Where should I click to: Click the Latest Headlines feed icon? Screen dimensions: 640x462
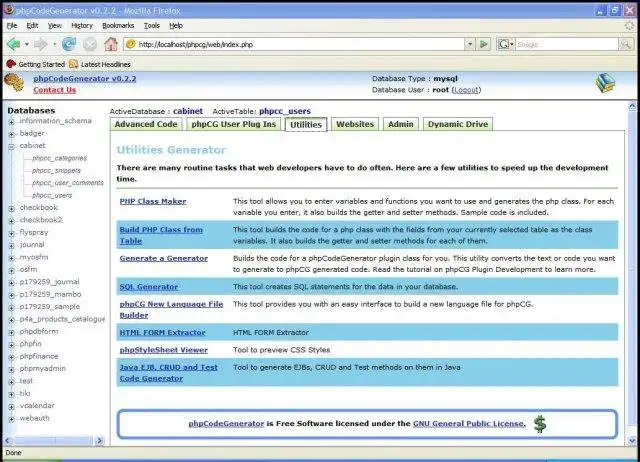pos(73,64)
